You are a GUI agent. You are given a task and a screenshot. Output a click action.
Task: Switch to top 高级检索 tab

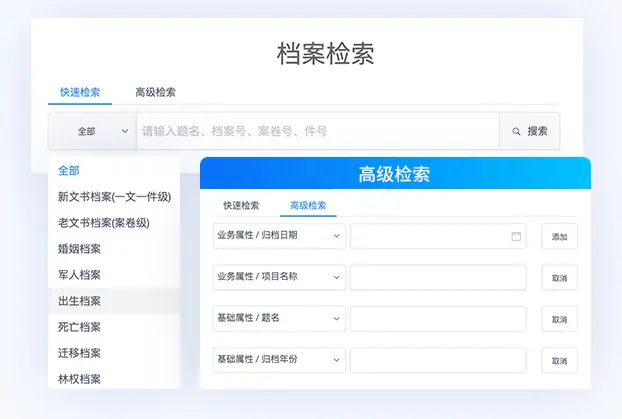155,92
